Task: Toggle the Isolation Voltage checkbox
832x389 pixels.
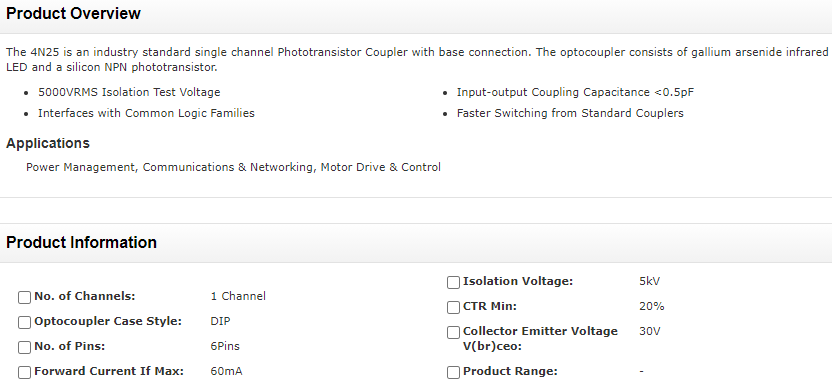Action: point(453,282)
